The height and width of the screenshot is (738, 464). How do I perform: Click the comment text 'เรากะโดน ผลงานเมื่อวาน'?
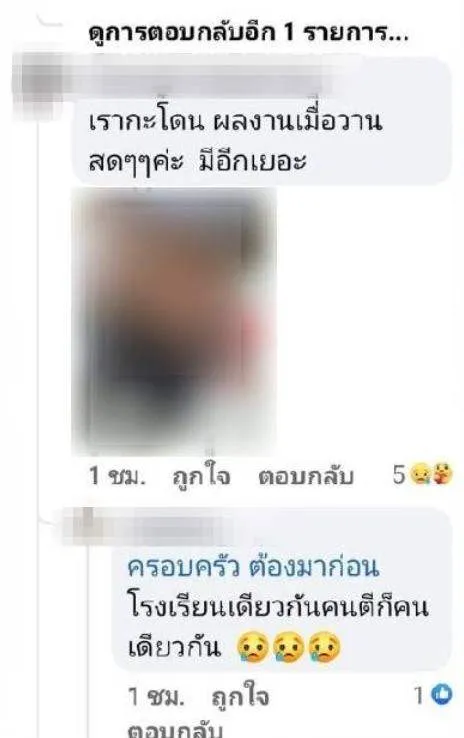click(235, 121)
